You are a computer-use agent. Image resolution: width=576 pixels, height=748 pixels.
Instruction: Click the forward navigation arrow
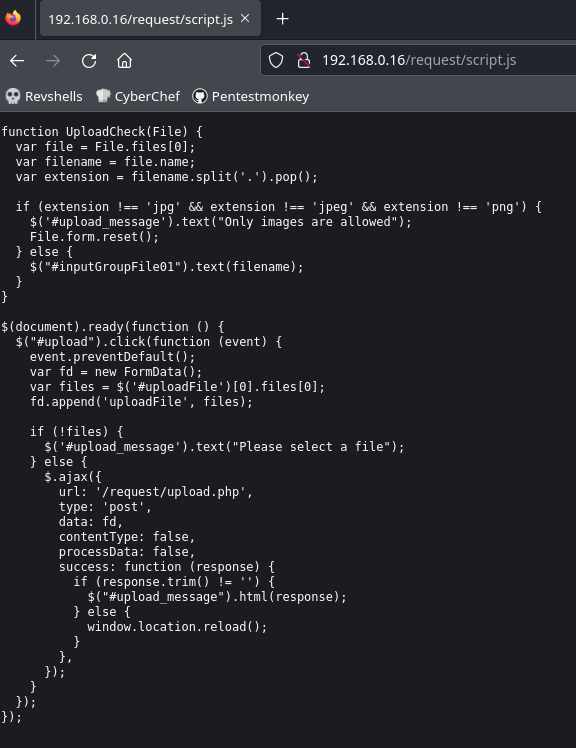[53, 61]
